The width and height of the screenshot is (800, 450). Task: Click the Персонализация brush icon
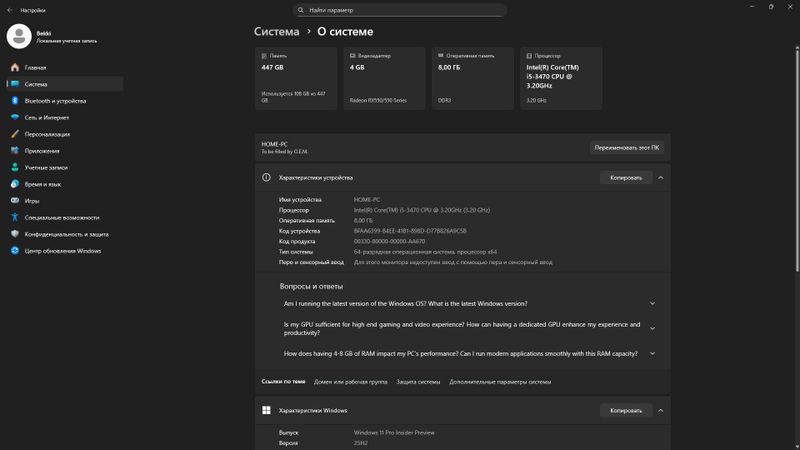15,134
